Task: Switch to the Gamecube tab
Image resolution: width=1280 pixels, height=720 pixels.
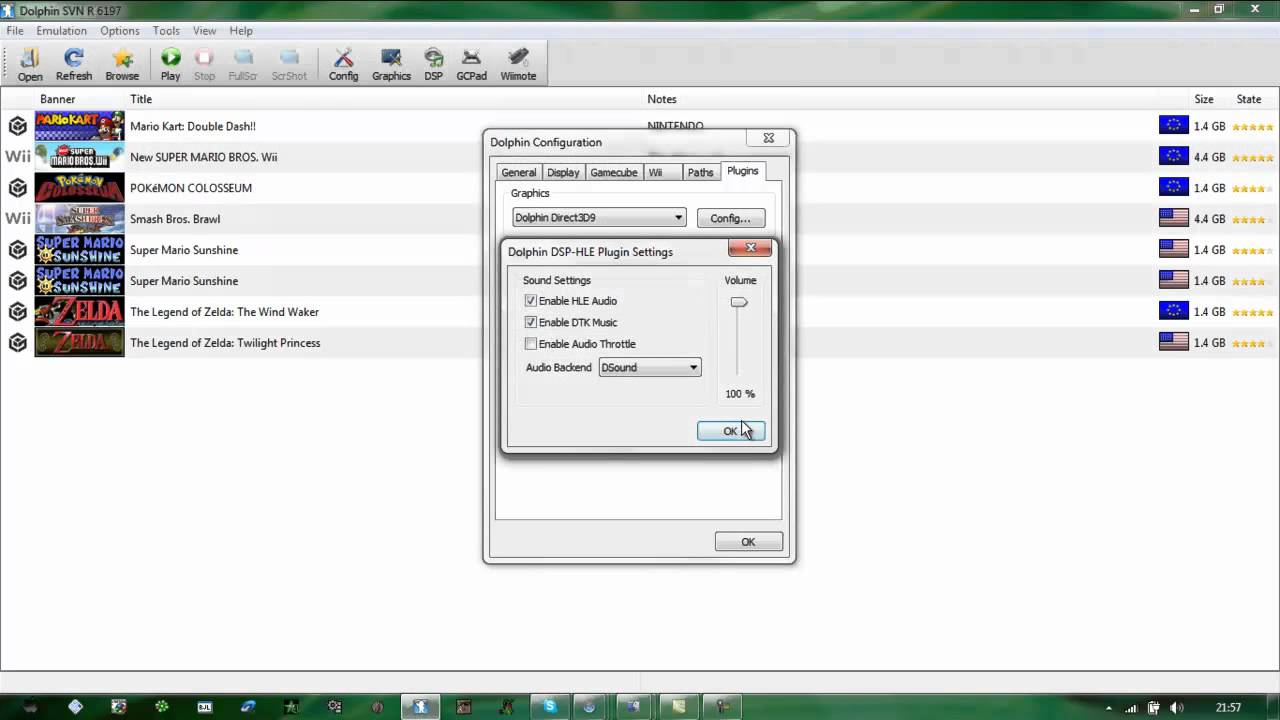Action: tap(614, 173)
